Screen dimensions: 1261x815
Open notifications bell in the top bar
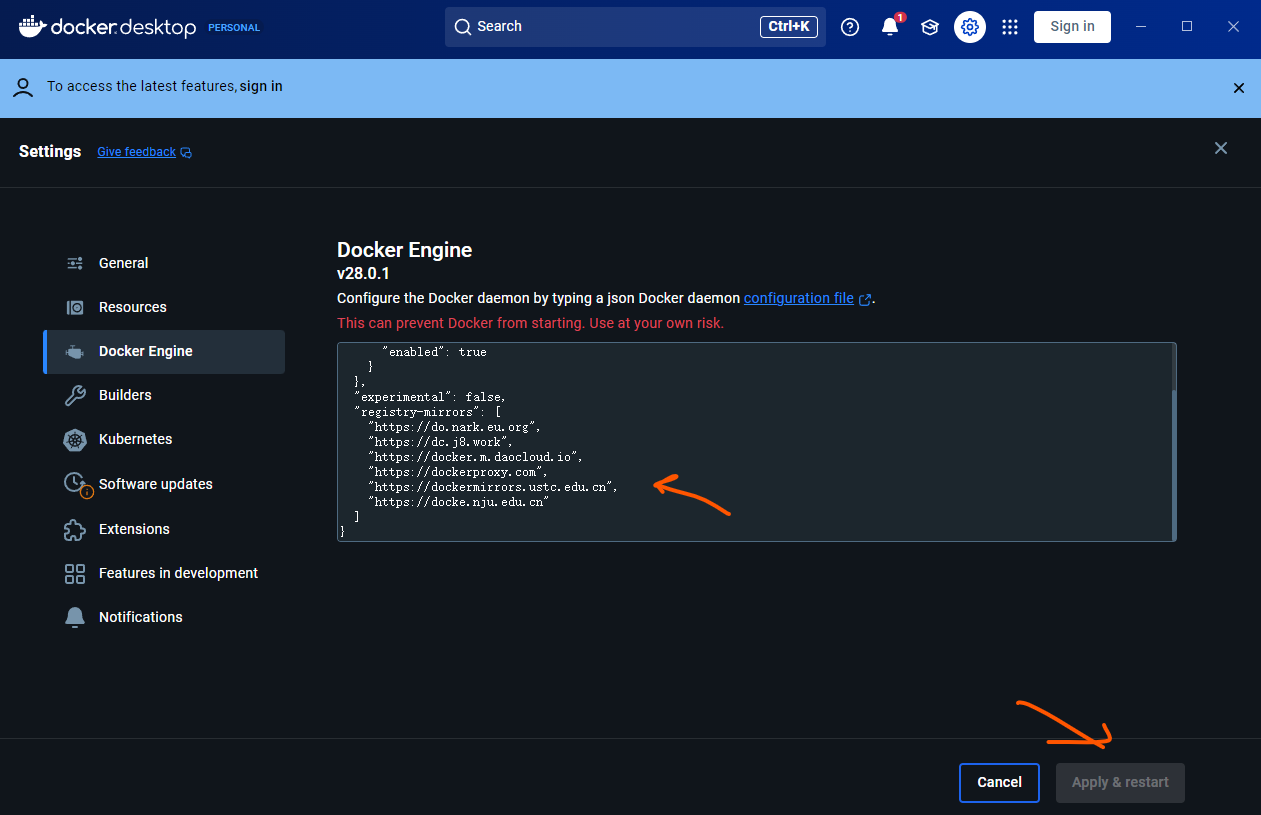point(890,27)
